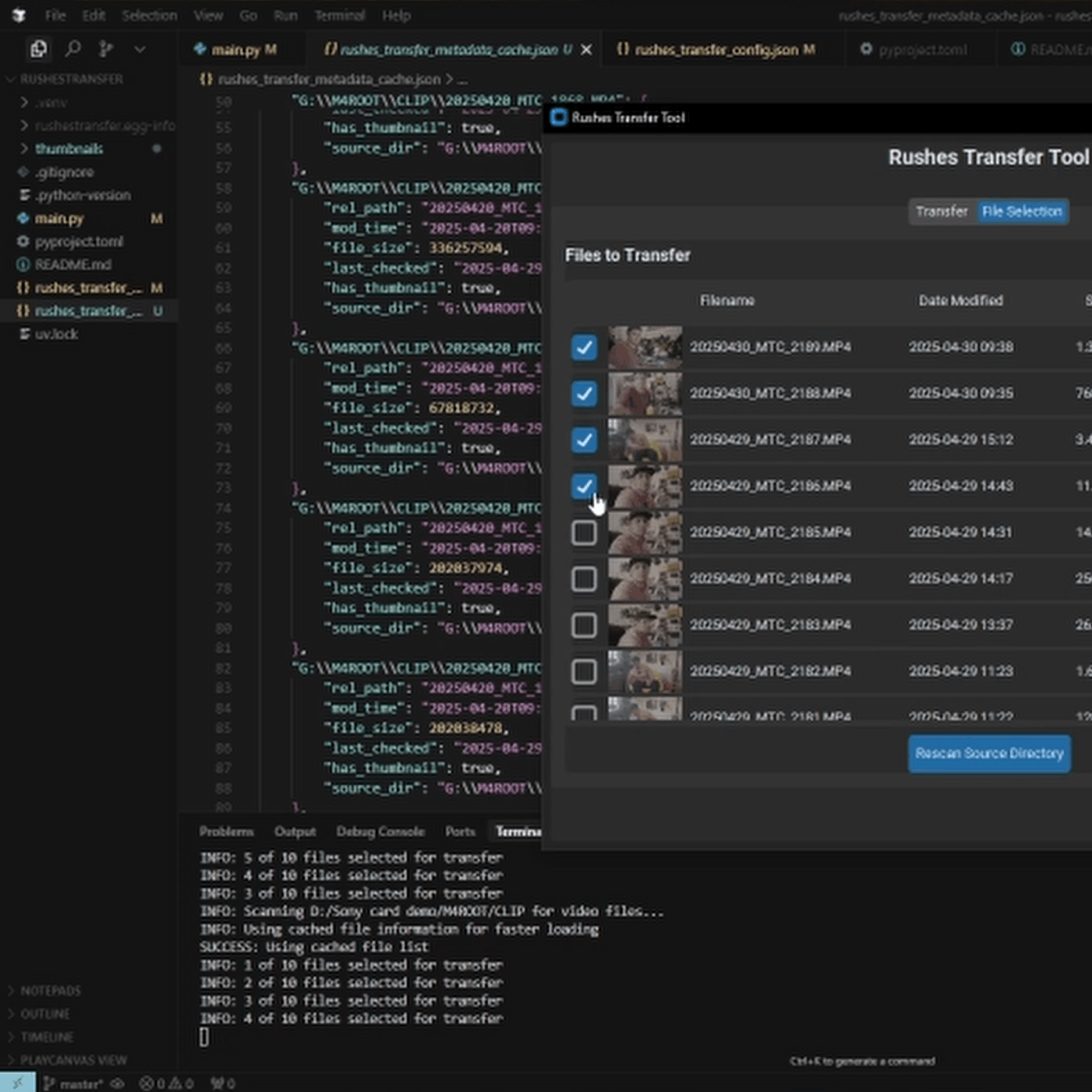The width and height of the screenshot is (1092, 1092).
Task: Check the 20250429_MTC_2183.MP4 checkbox
Action: point(584,625)
